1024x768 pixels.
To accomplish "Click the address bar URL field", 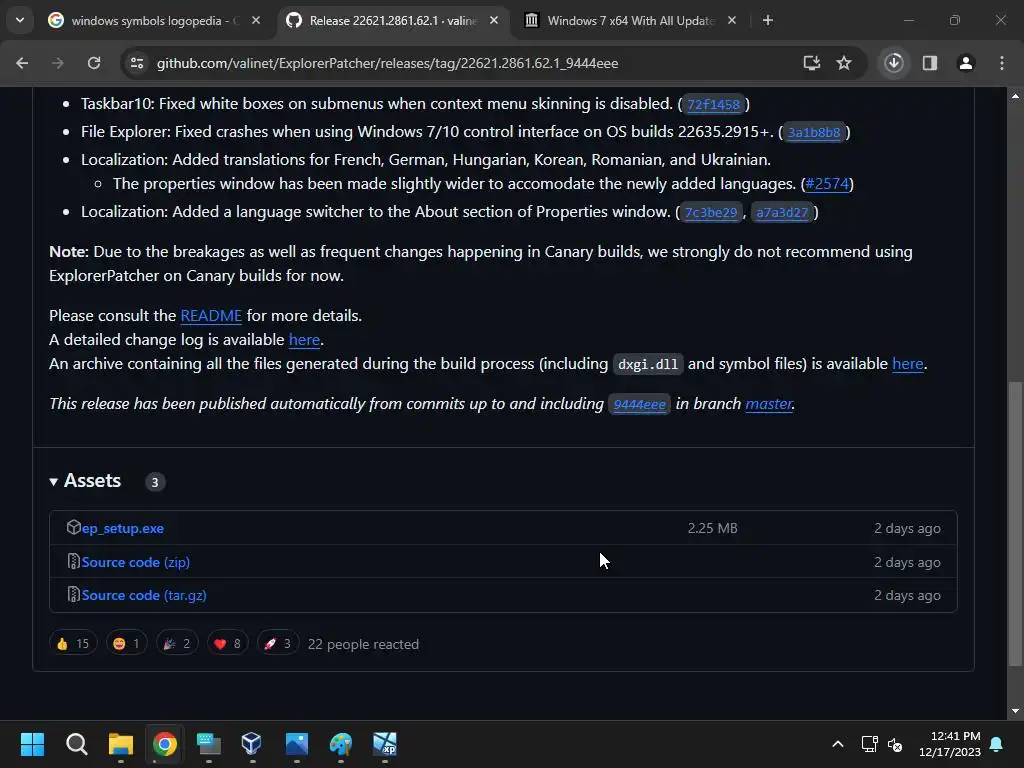I will pyautogui.click(x=387, y=63).
